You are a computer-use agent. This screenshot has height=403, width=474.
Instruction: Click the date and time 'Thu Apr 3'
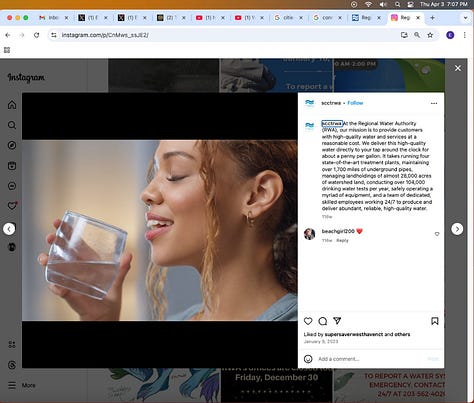pos(444,4)
